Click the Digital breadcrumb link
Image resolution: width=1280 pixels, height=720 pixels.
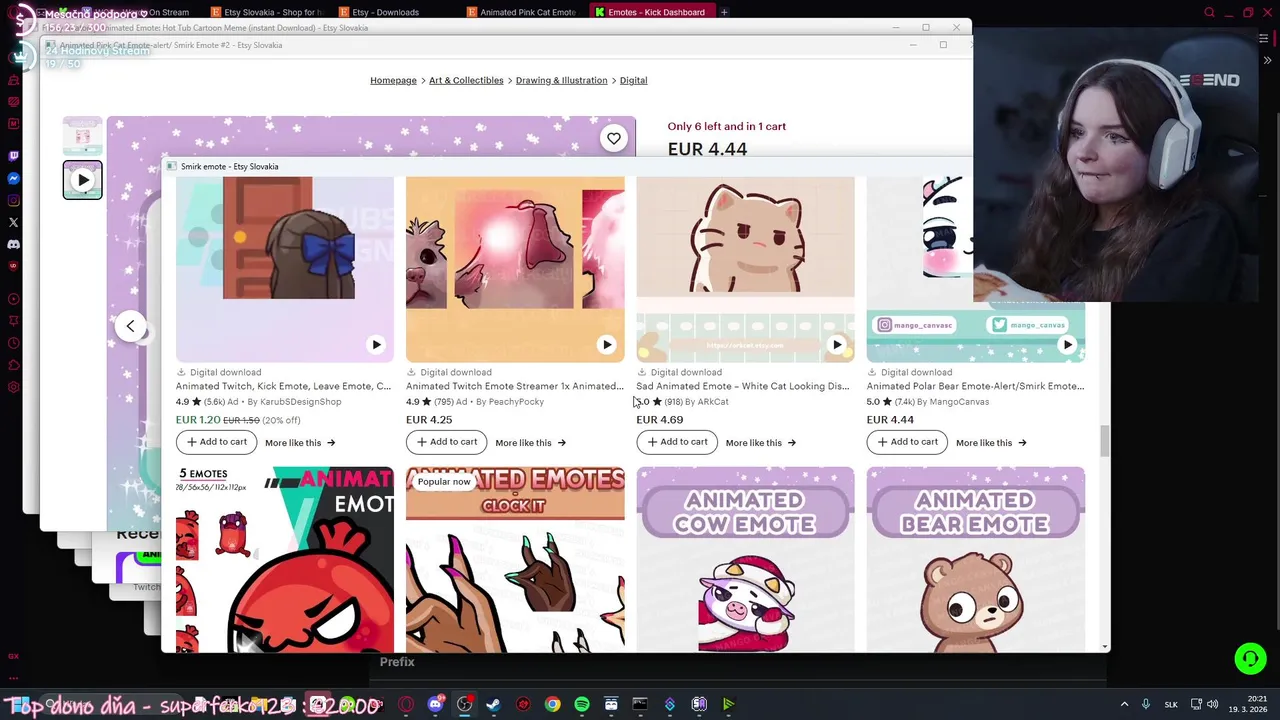pyautogui.click(x=633, y=80)
